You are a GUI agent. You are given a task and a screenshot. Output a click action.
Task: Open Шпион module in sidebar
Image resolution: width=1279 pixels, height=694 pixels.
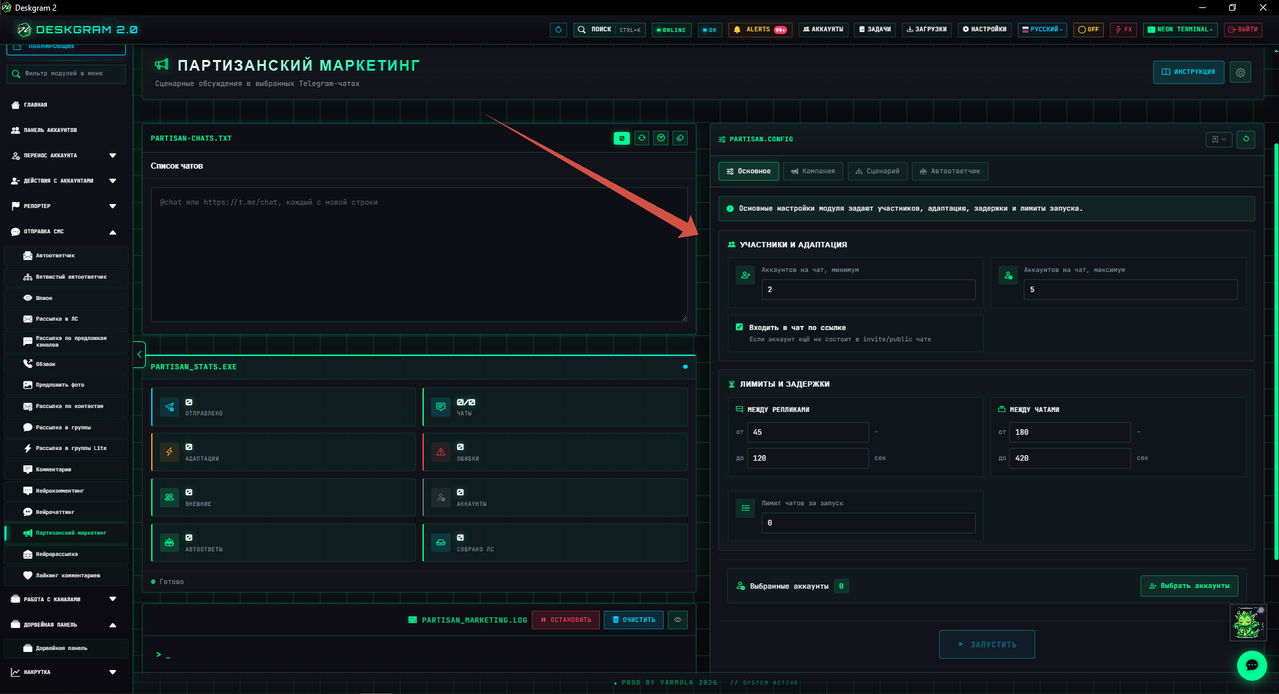66,298
